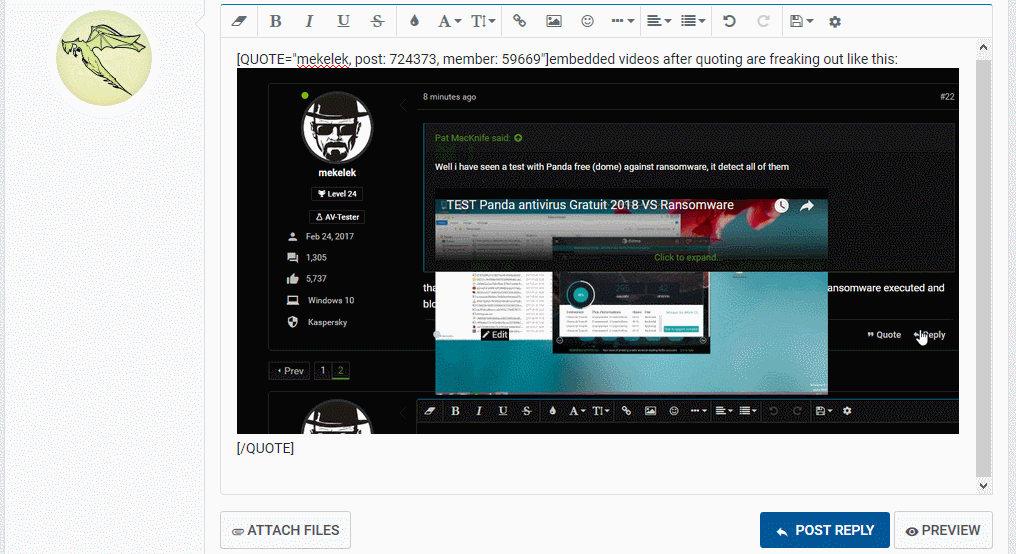Open the text alignment dropdown
The height and width of the screenshot is (554, 1016).
pyautogui.click(x=657, y=21)
